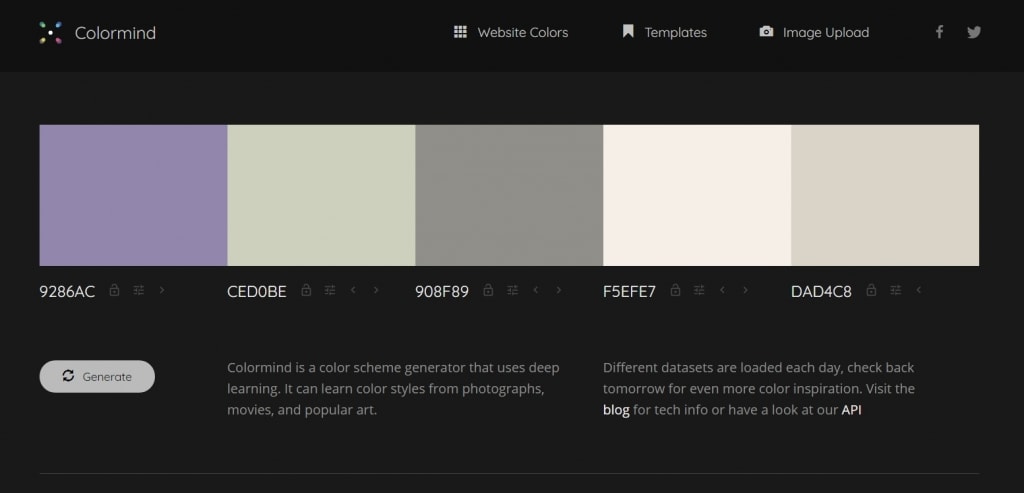
Task: Move 908F89 color right with arrow
Action: (x=559, y=290)
